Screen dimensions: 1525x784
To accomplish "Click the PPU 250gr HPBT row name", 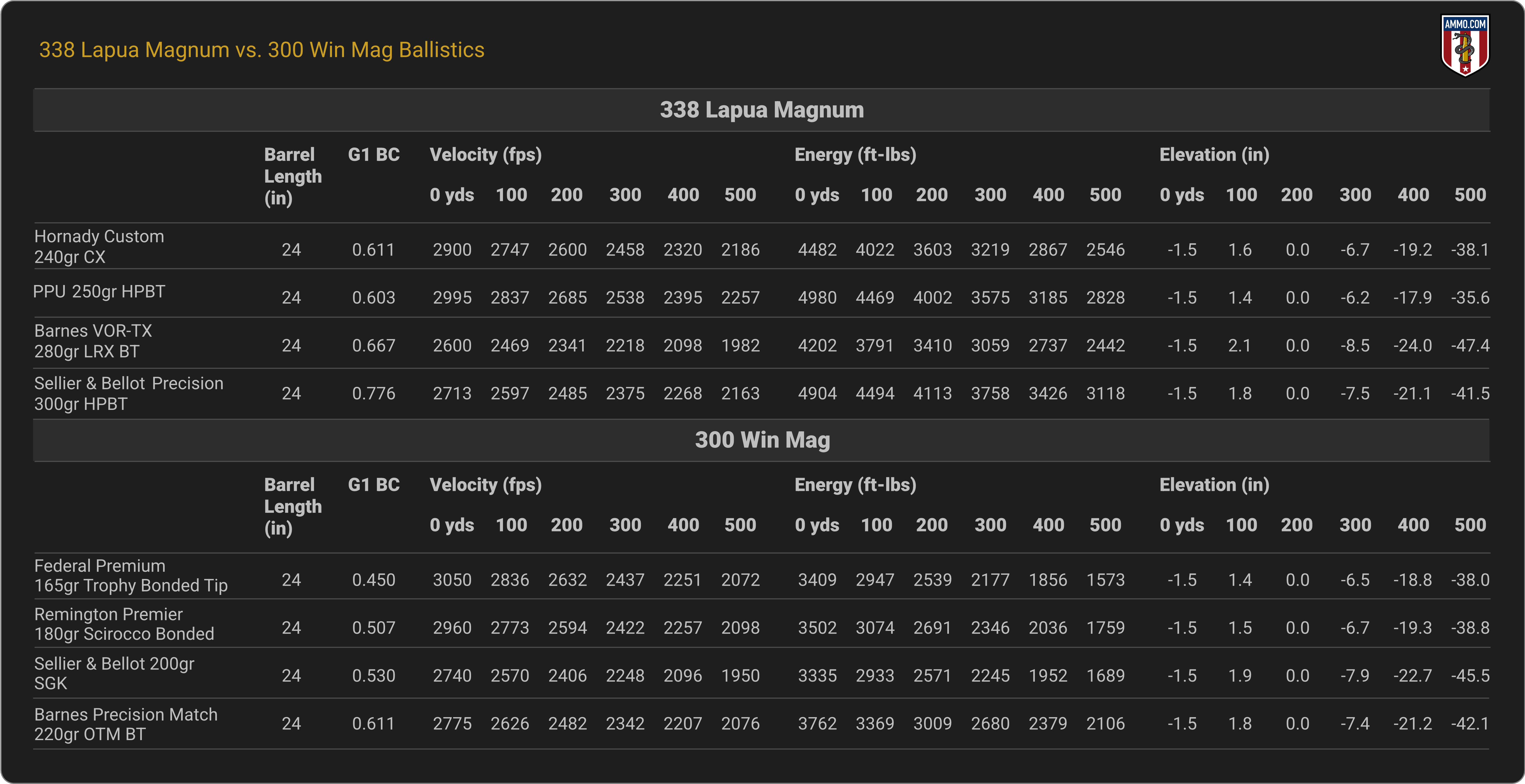I will point(99,292).
